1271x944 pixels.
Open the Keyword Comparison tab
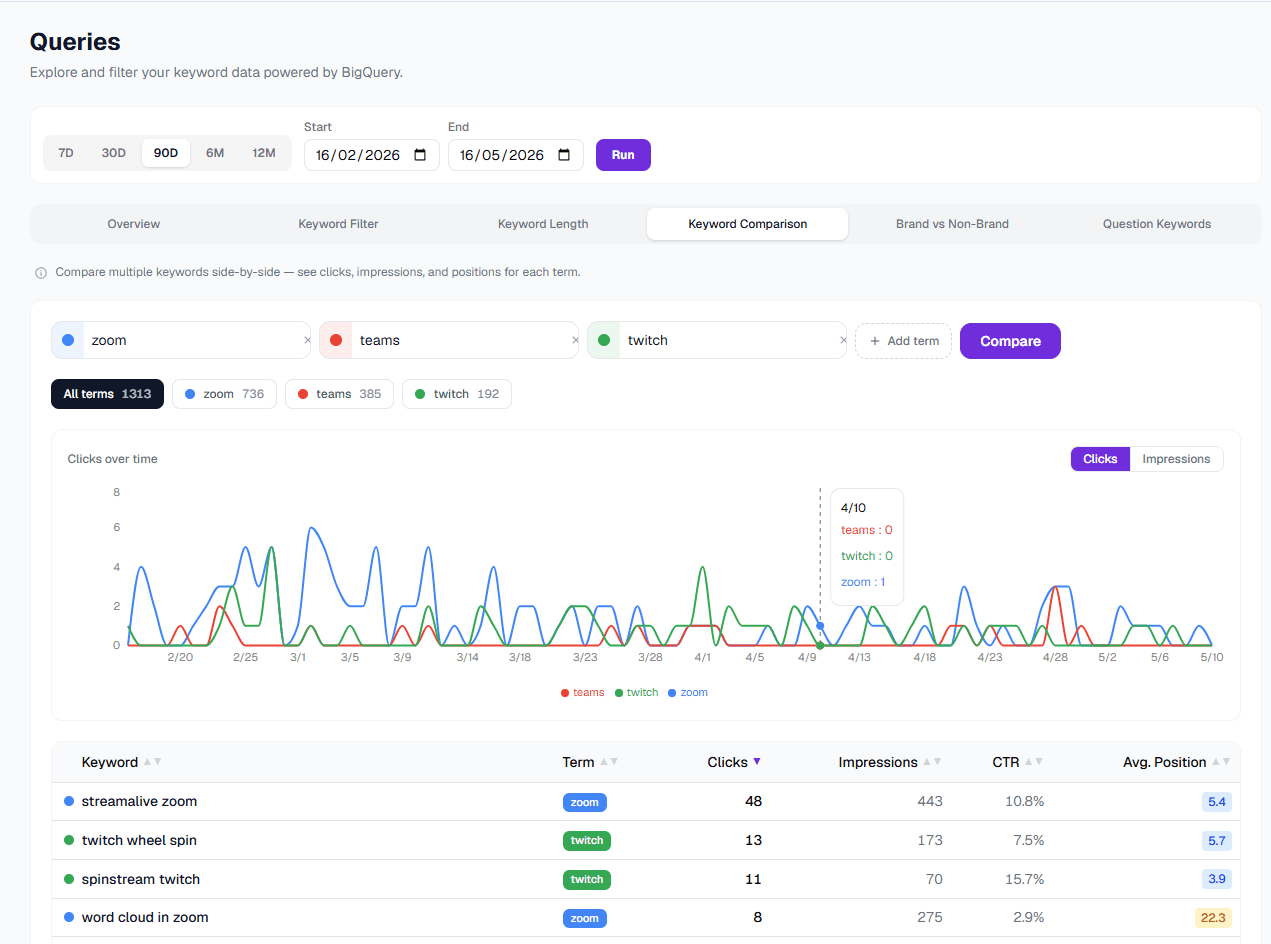coord(748,224)
